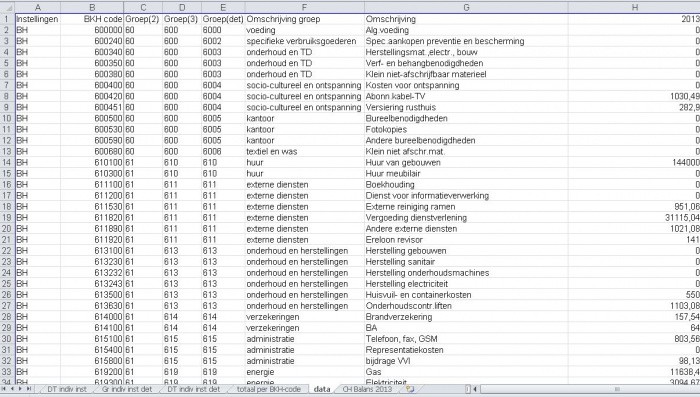This screenshot has width=700, height=397.
Task: Select the 'Huur meubilair' cell
Action: coord(466,173)
